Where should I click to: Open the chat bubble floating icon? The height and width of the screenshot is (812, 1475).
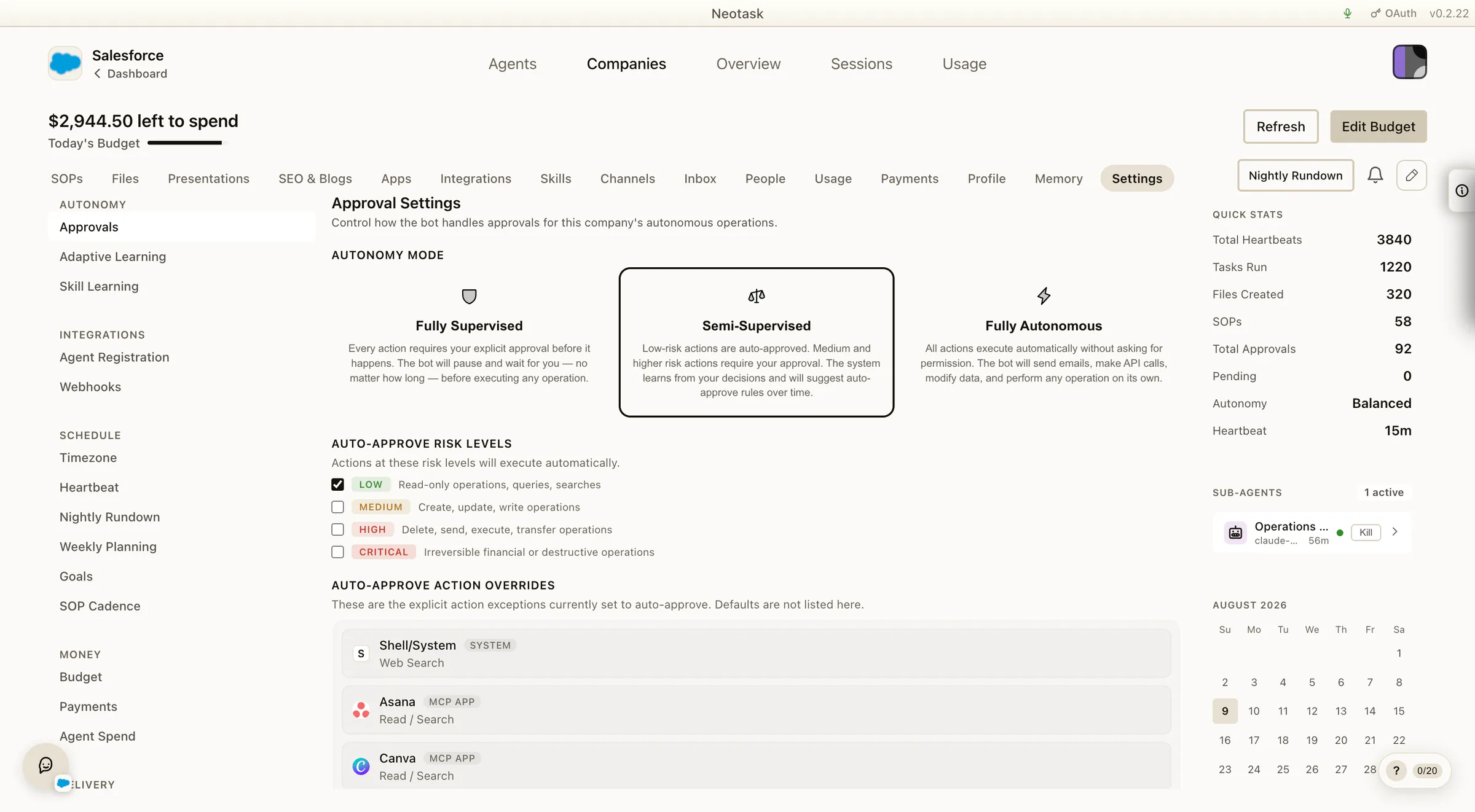tap(46, 765)
